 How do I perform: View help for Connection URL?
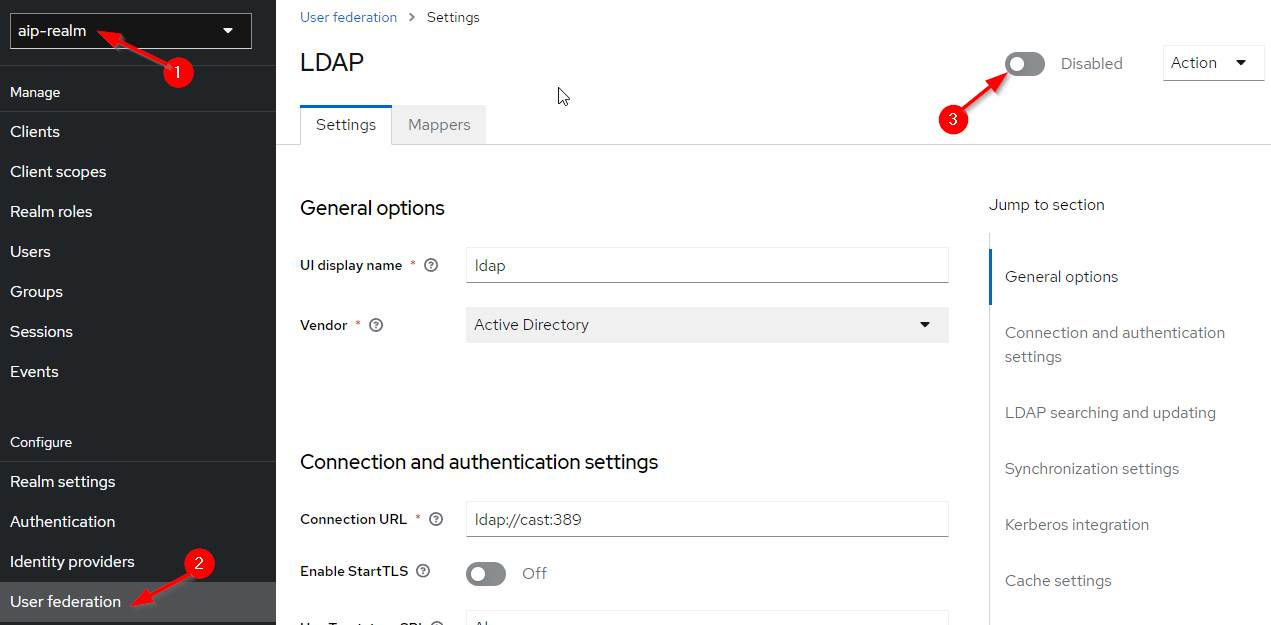tap(436, 519)
